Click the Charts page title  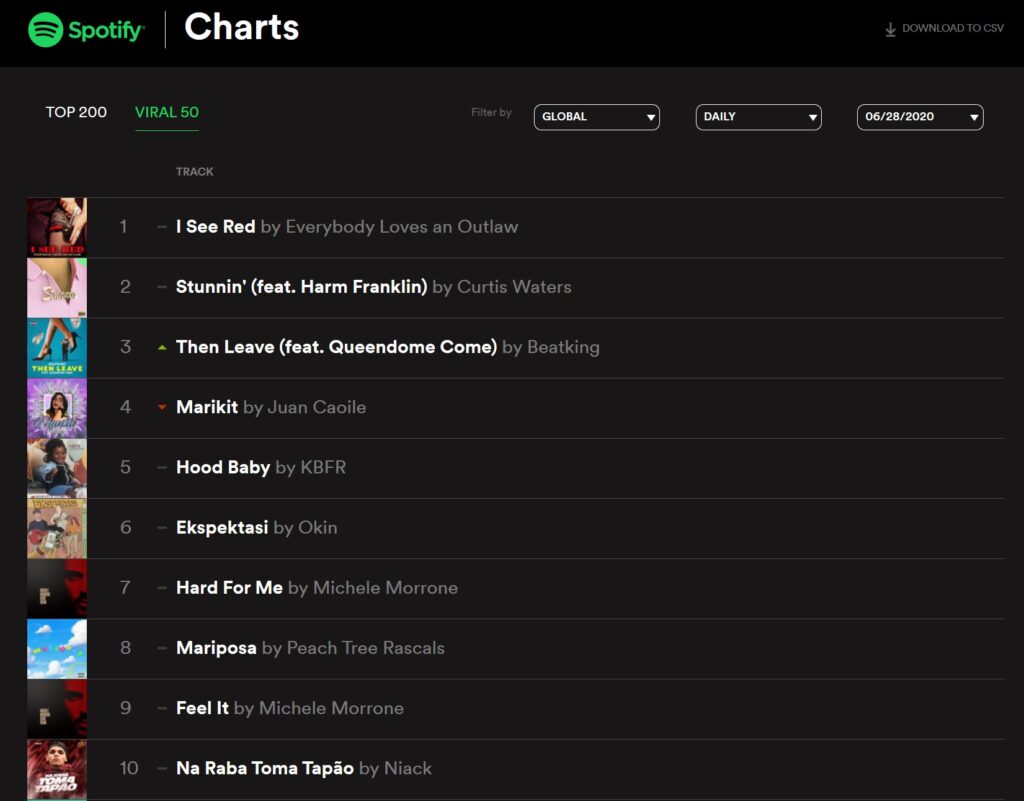click(242, 27)
